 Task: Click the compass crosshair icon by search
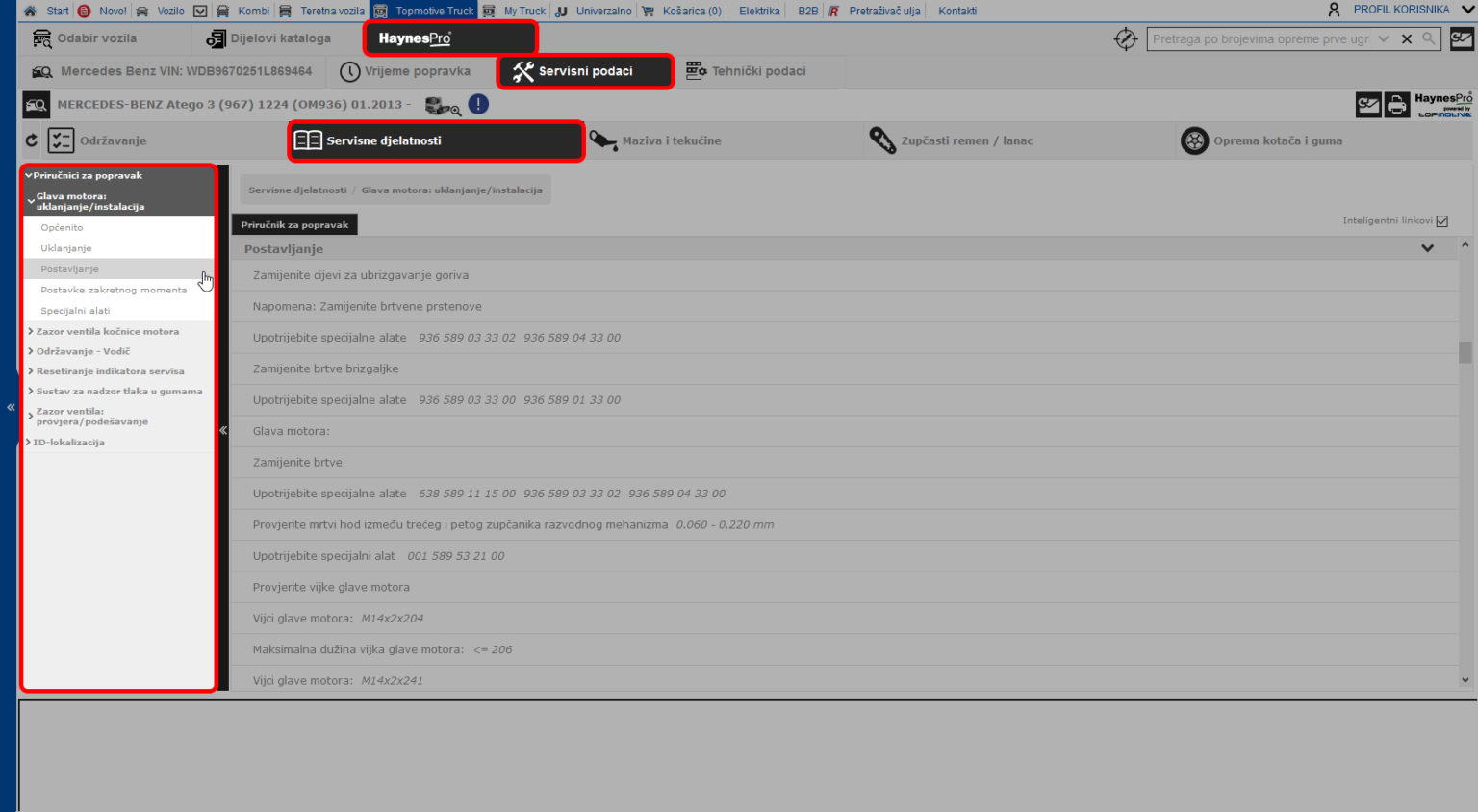click(1125, 39)
